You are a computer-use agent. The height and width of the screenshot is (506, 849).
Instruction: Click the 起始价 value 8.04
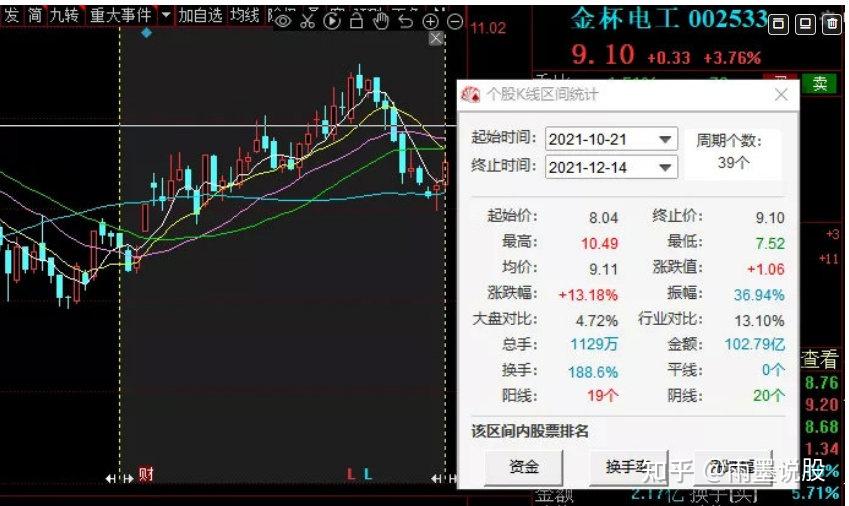coord(604,218)
